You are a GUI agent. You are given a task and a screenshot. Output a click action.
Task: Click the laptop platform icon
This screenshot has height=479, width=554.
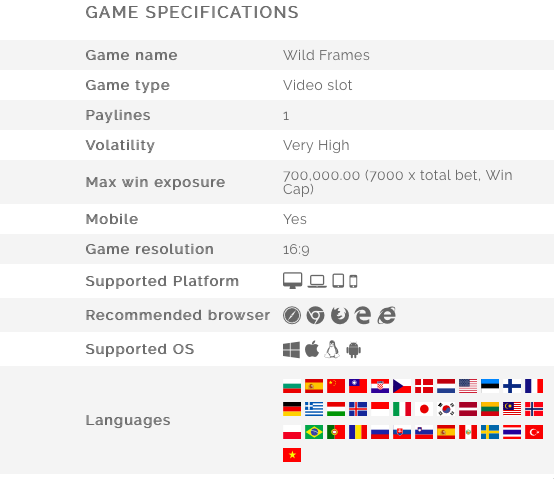(x=317, y=282)
